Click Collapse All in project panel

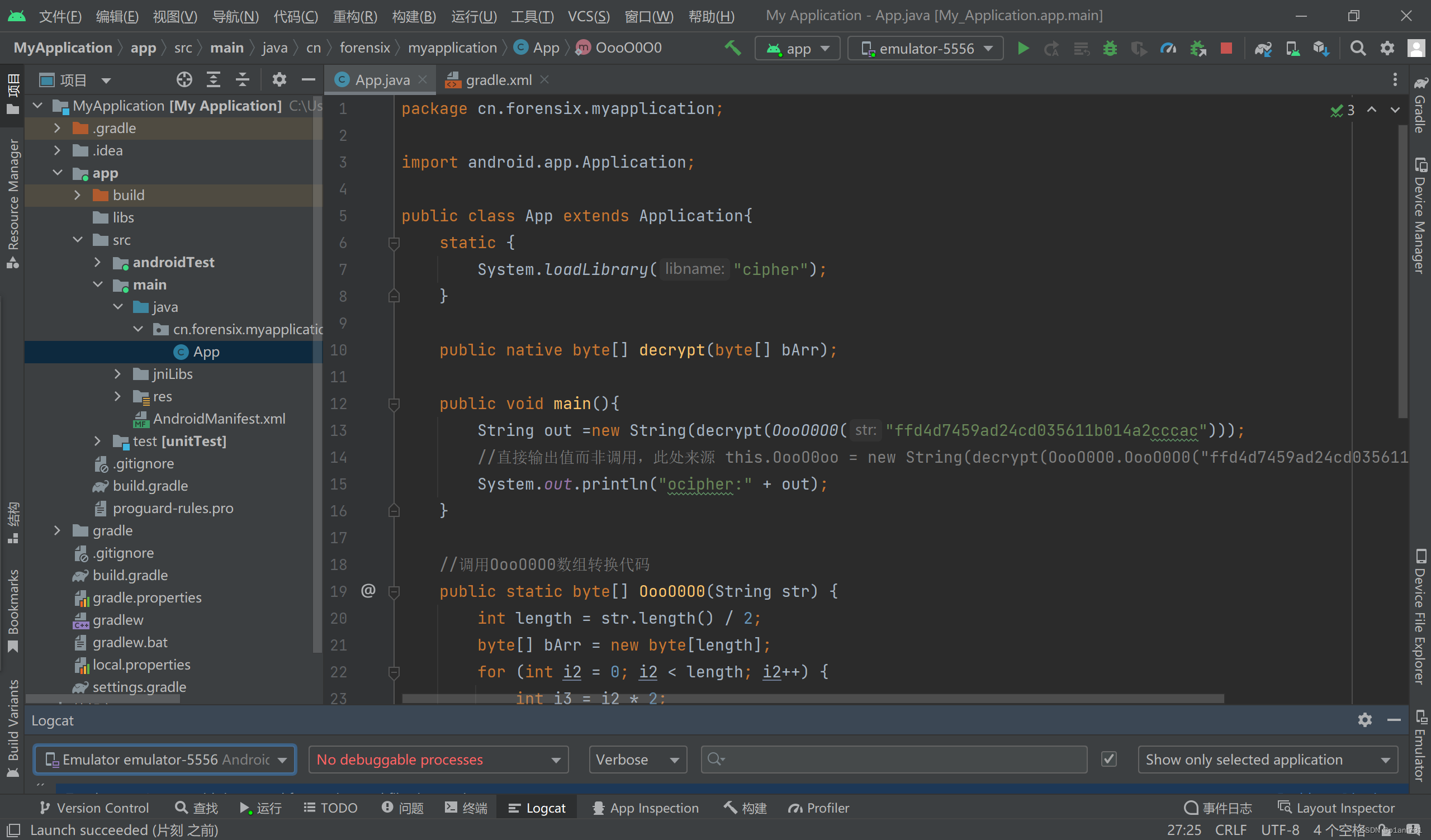243,79
